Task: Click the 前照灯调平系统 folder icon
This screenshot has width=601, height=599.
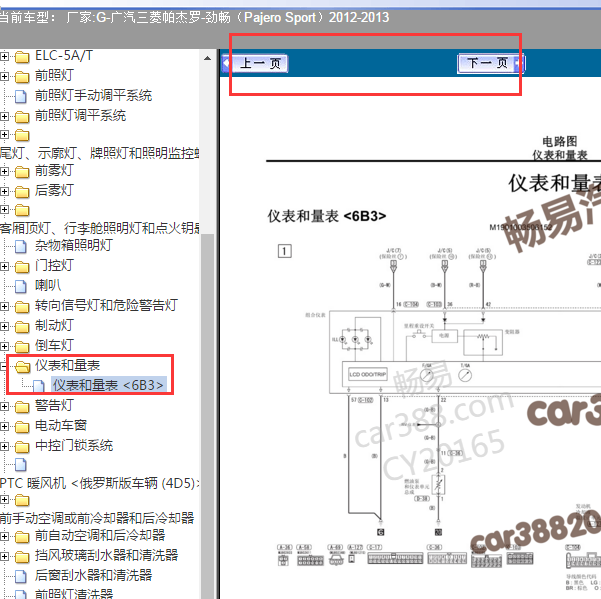Action: click(22, 117)
